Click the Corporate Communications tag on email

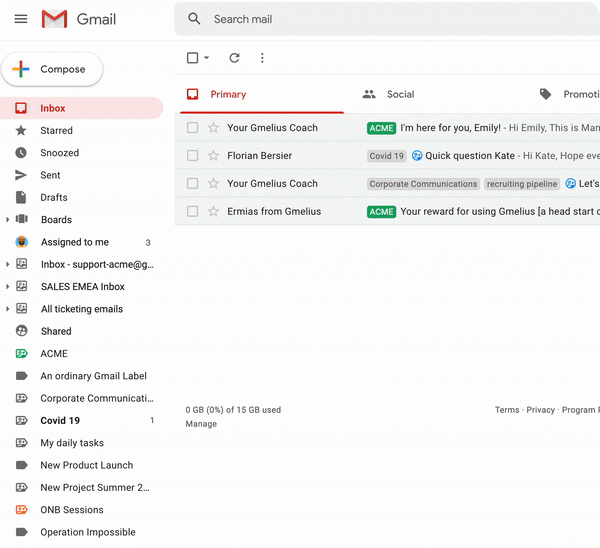[423, 184]
